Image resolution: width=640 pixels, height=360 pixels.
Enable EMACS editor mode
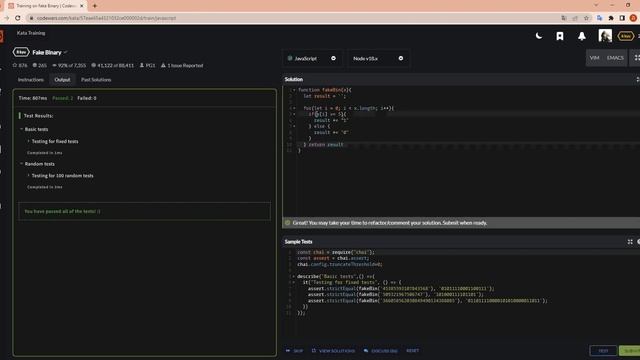tap(615, 58)
